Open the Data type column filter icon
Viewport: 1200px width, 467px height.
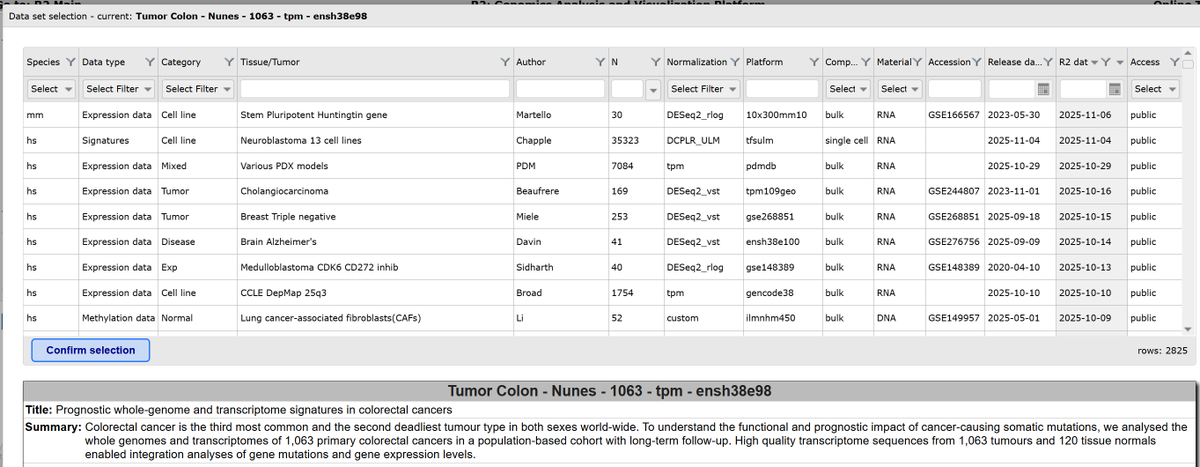[x=150, y=62]
